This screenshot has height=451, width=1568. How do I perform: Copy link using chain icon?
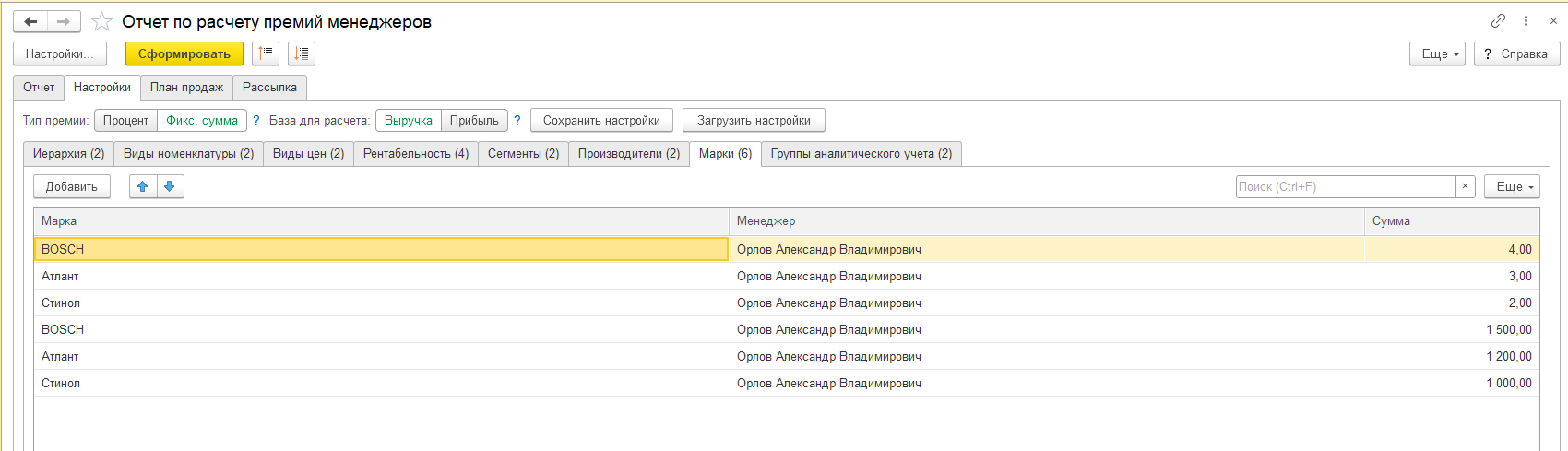[x=1498, y=21]
